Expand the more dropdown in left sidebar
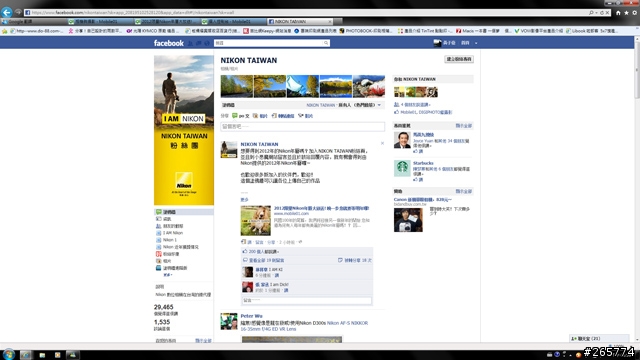 click(167, 275)
